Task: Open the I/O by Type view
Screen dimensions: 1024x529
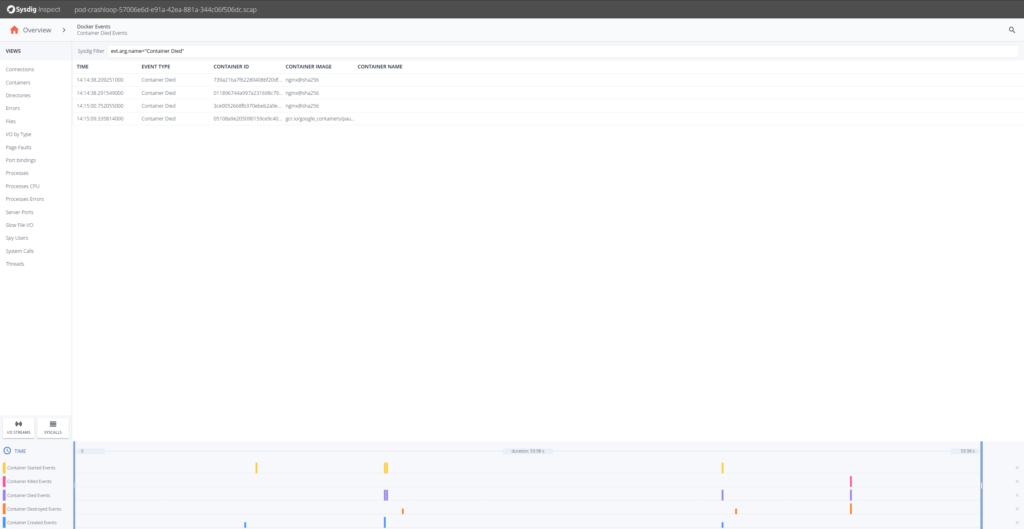Action: point(18,134)
